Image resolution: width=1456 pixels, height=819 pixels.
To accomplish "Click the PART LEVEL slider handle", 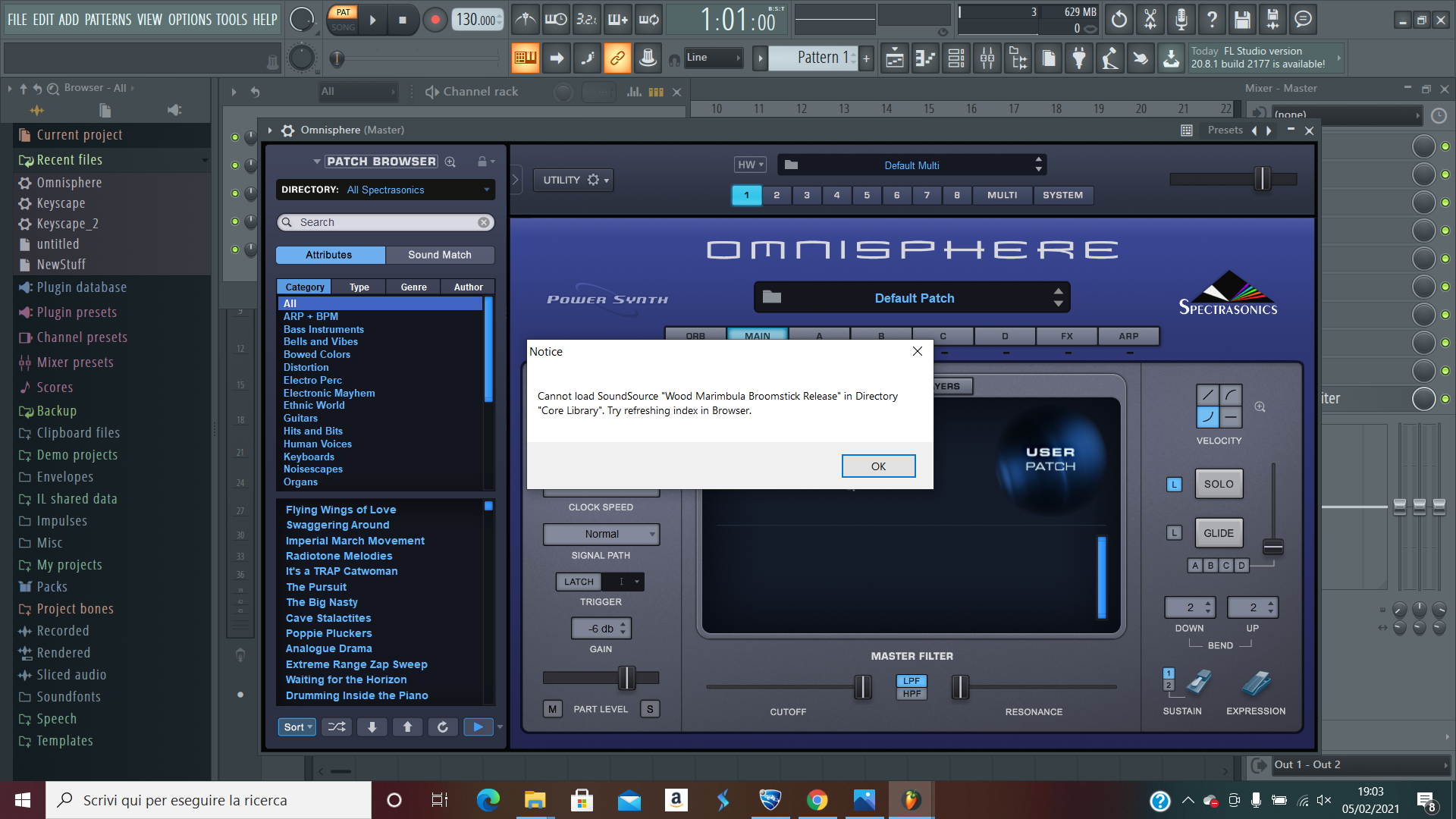I will (627, 678).
